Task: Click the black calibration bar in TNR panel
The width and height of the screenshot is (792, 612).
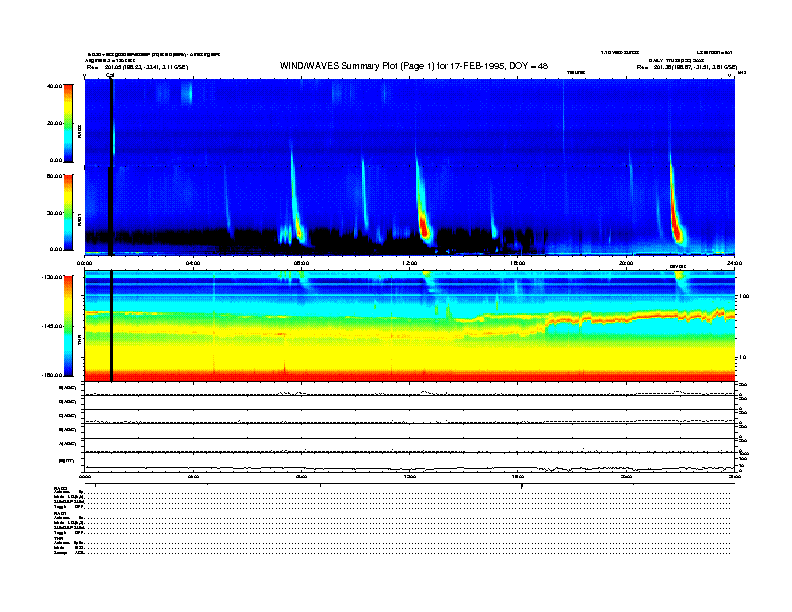Action: click(111, 326)
